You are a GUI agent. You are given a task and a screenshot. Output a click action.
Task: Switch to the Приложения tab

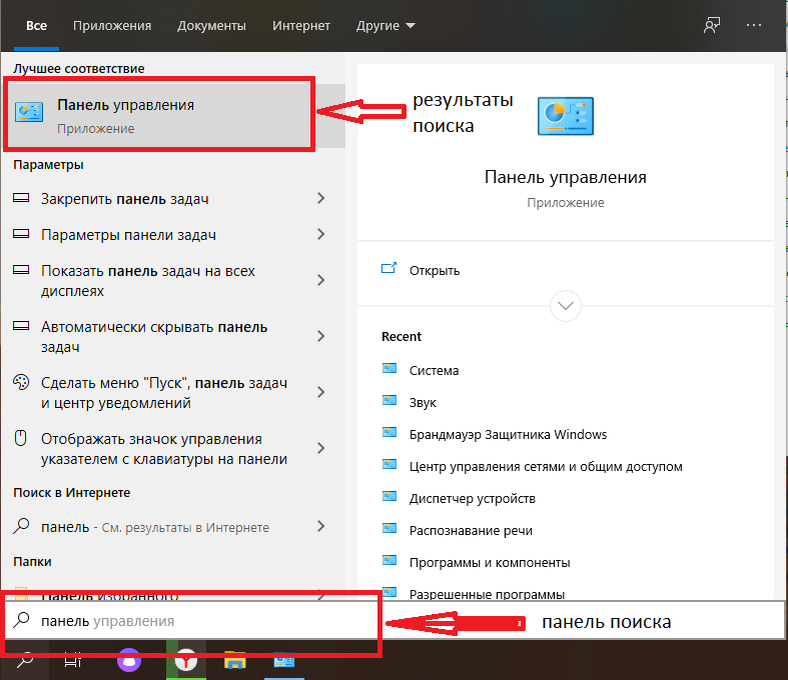click(112, 26)
